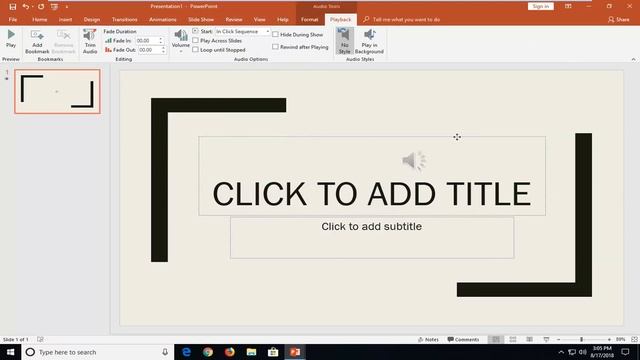Open Chrome from the taskbar
Screen dimensions: 640x360
(208, 352)
